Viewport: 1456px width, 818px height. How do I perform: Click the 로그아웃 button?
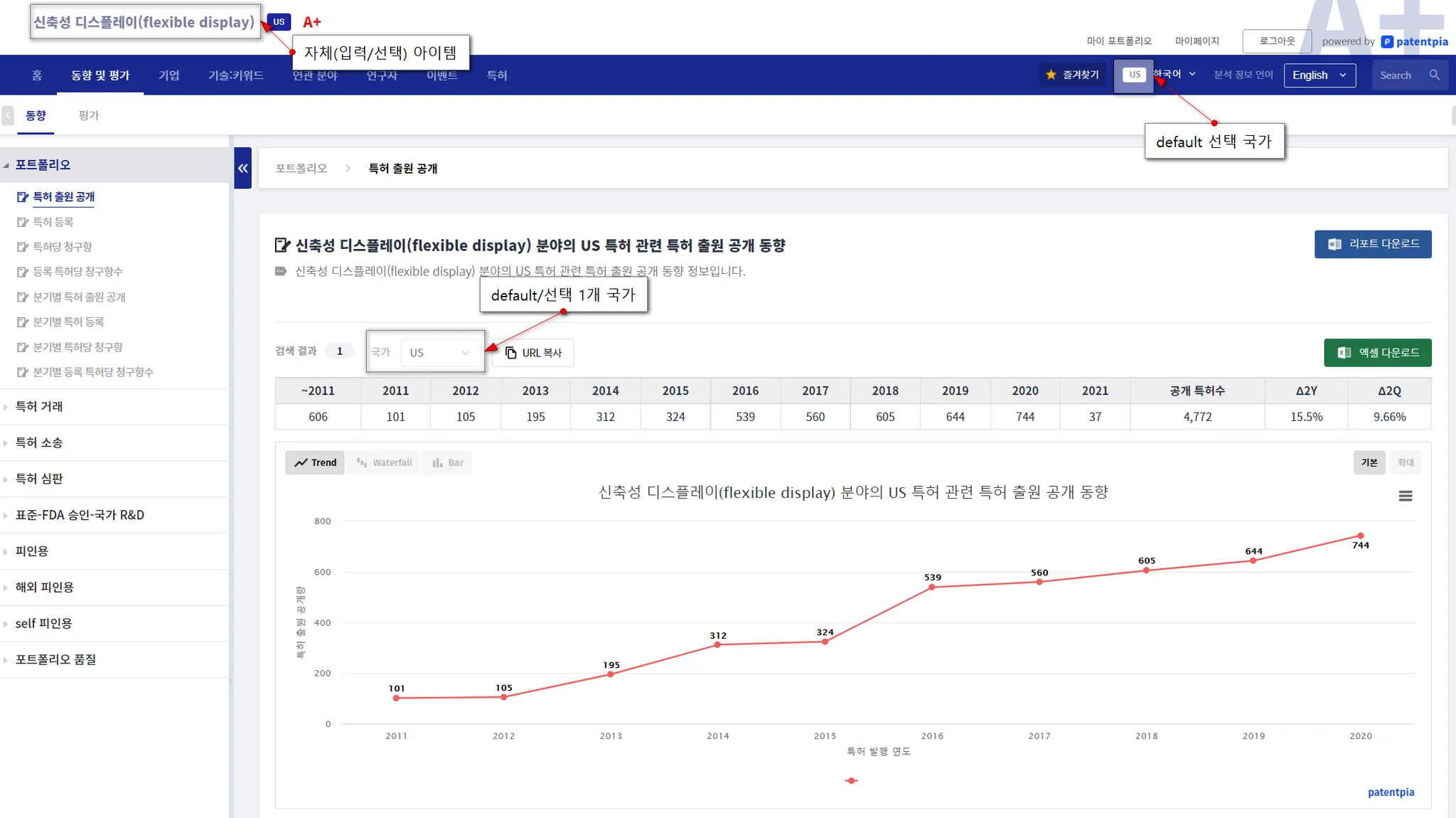tap(1276, 41)
